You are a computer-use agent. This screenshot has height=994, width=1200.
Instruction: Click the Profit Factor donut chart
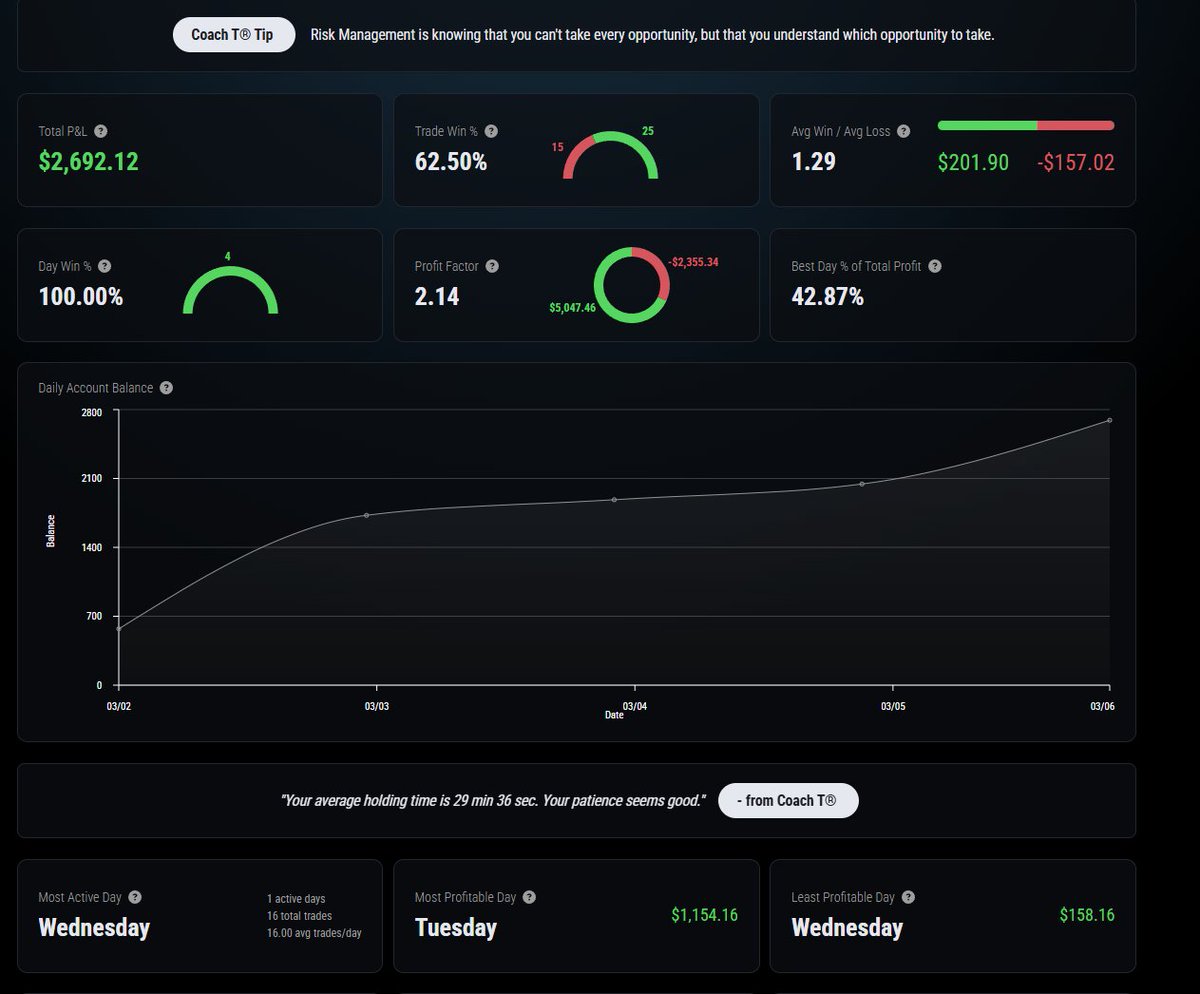[x=631, y=285]
